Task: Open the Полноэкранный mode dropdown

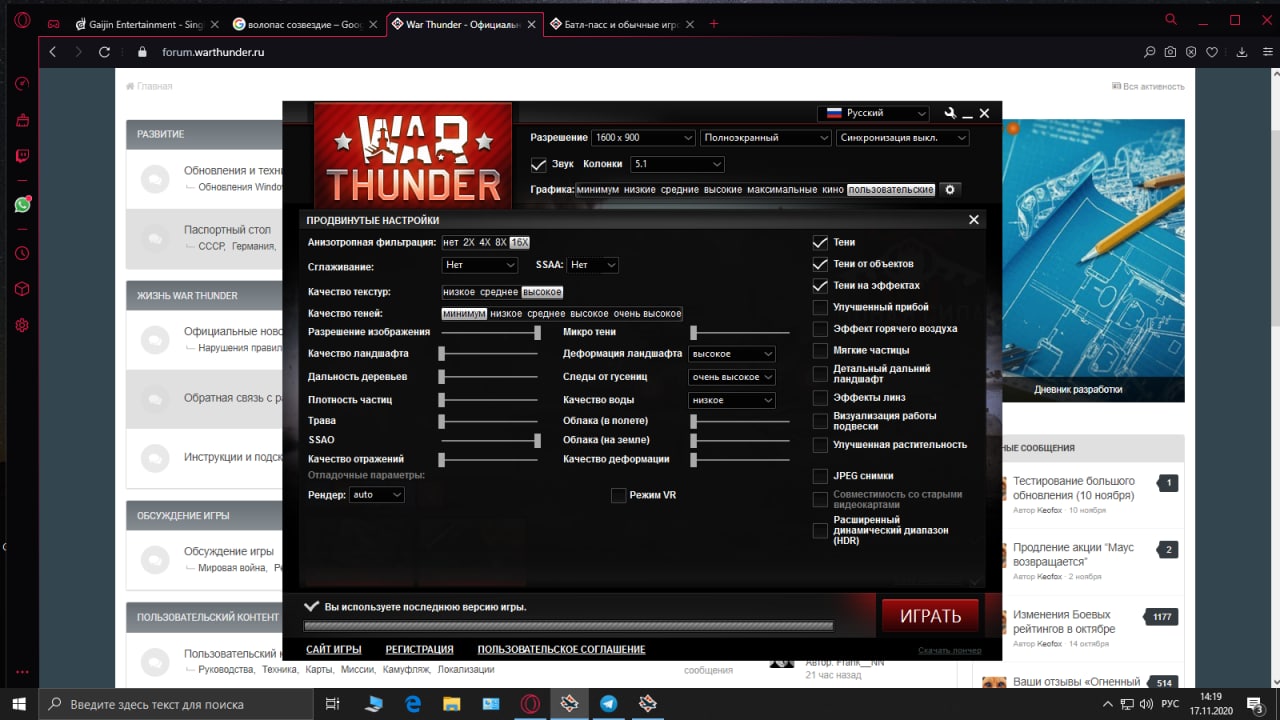Action: pyautogui.click(x=766, y=138)
